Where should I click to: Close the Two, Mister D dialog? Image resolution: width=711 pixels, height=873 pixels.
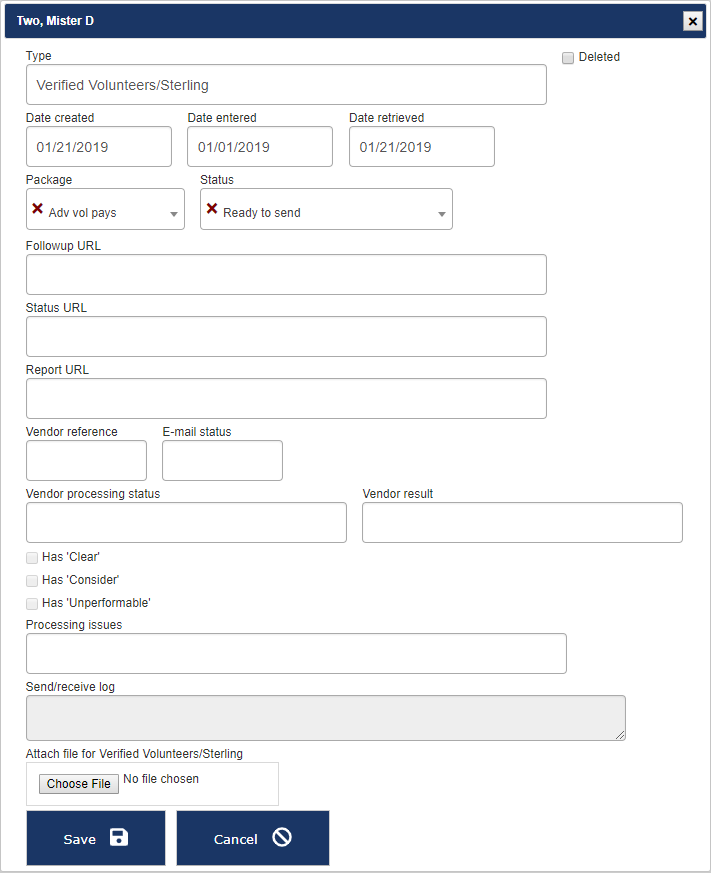click(691, 21)
